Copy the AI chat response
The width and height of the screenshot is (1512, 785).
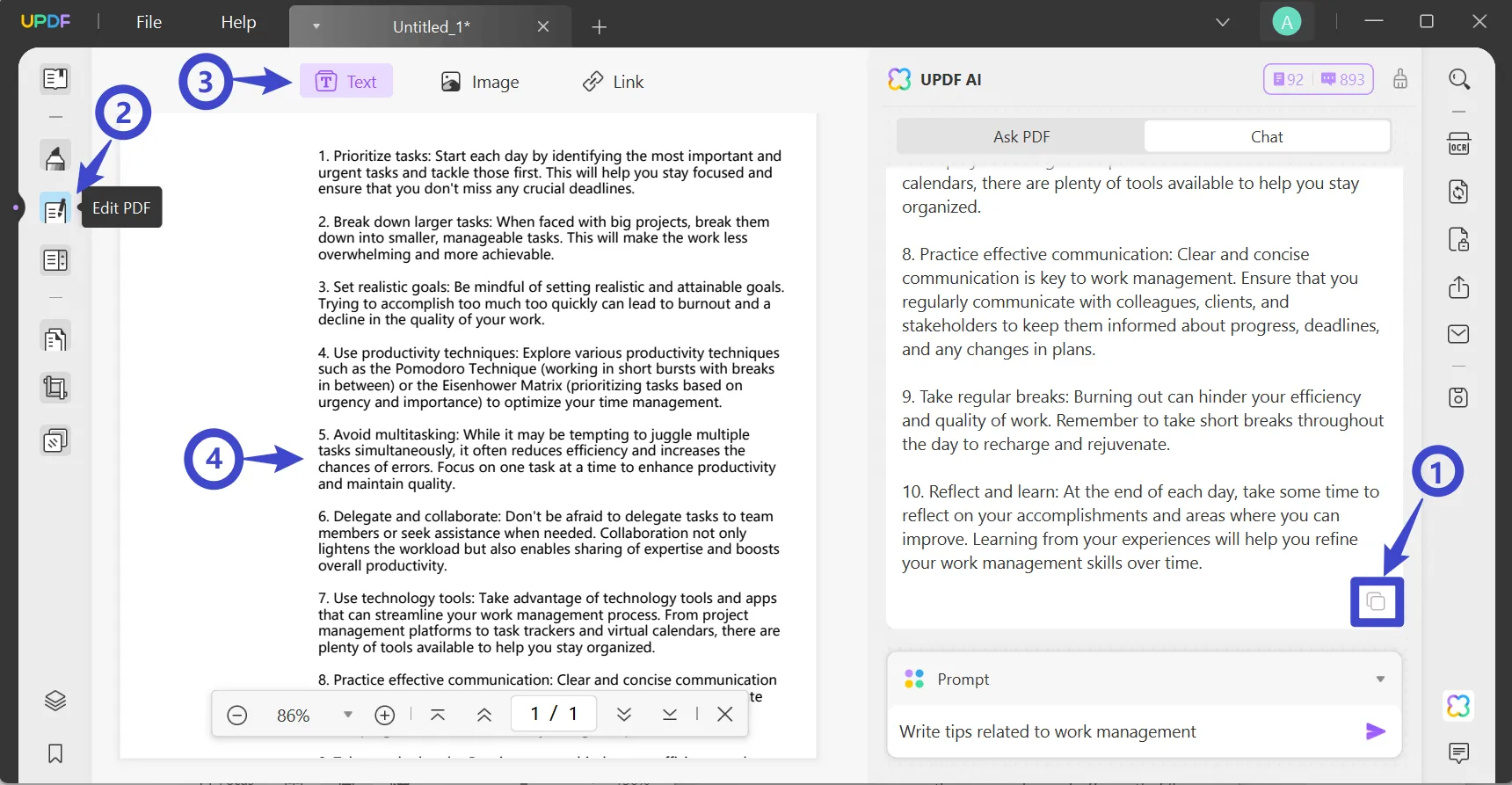1377,602
